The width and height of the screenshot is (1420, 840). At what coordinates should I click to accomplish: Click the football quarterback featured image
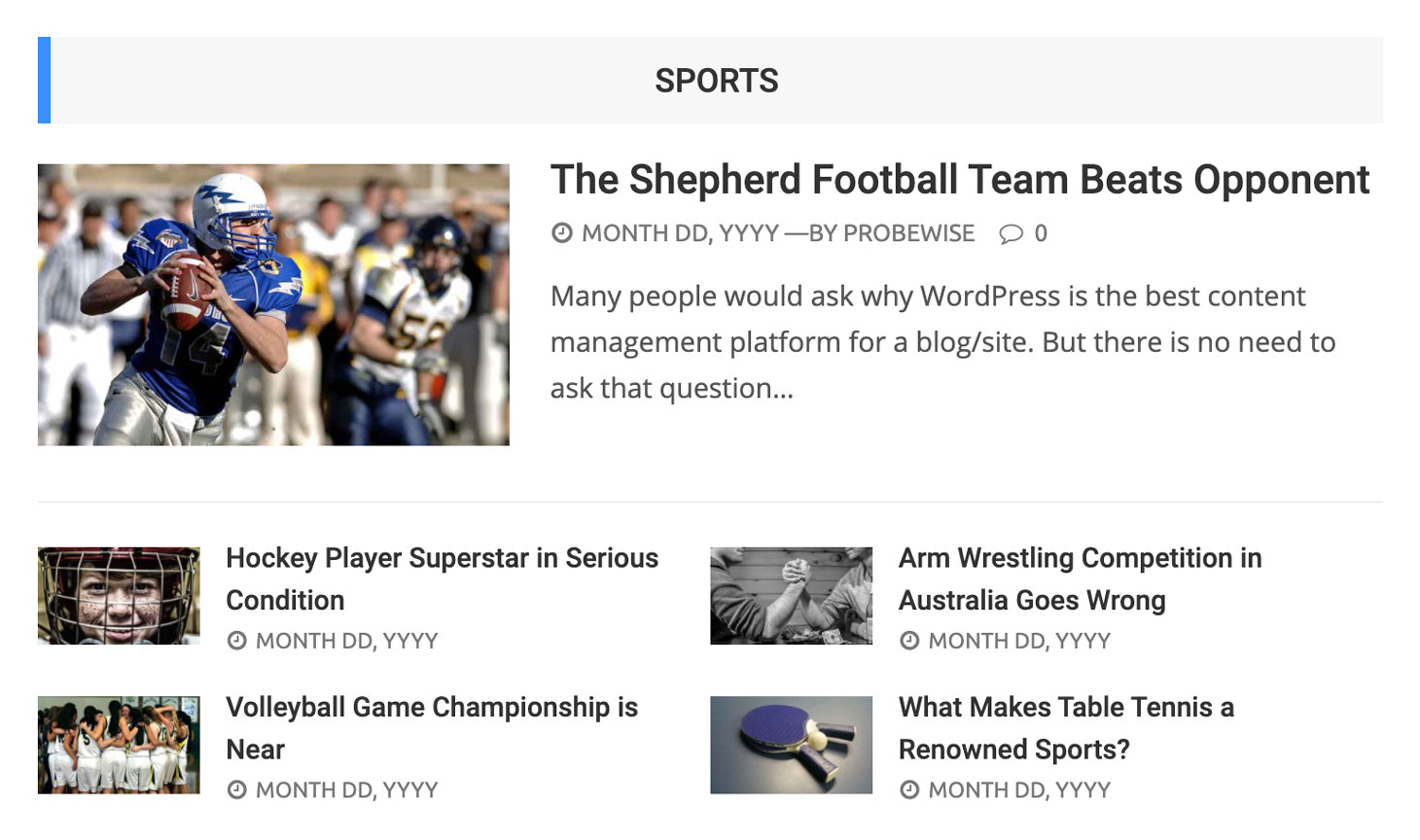point(273,304)
